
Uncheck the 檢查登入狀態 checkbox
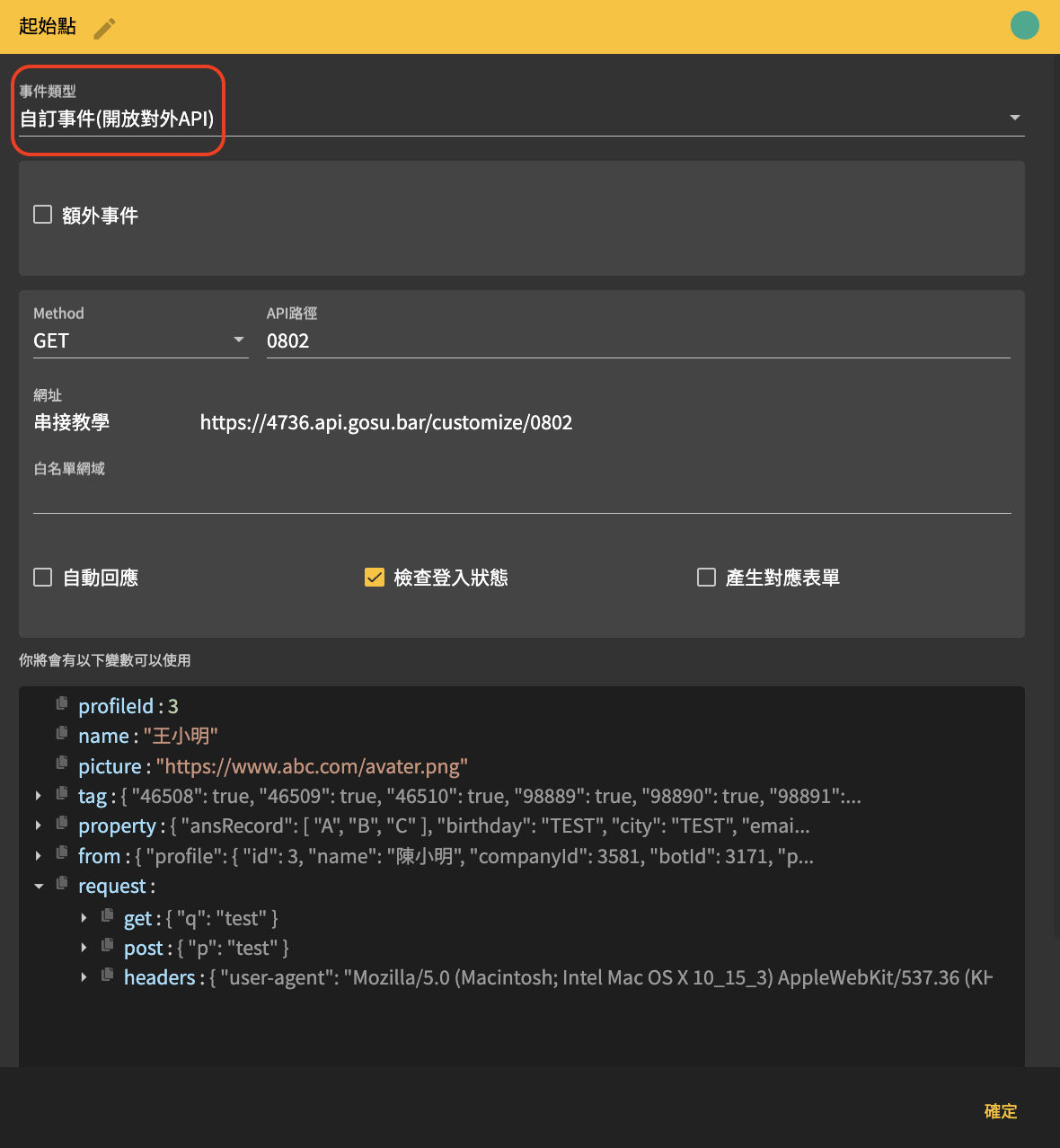(375, 577)
